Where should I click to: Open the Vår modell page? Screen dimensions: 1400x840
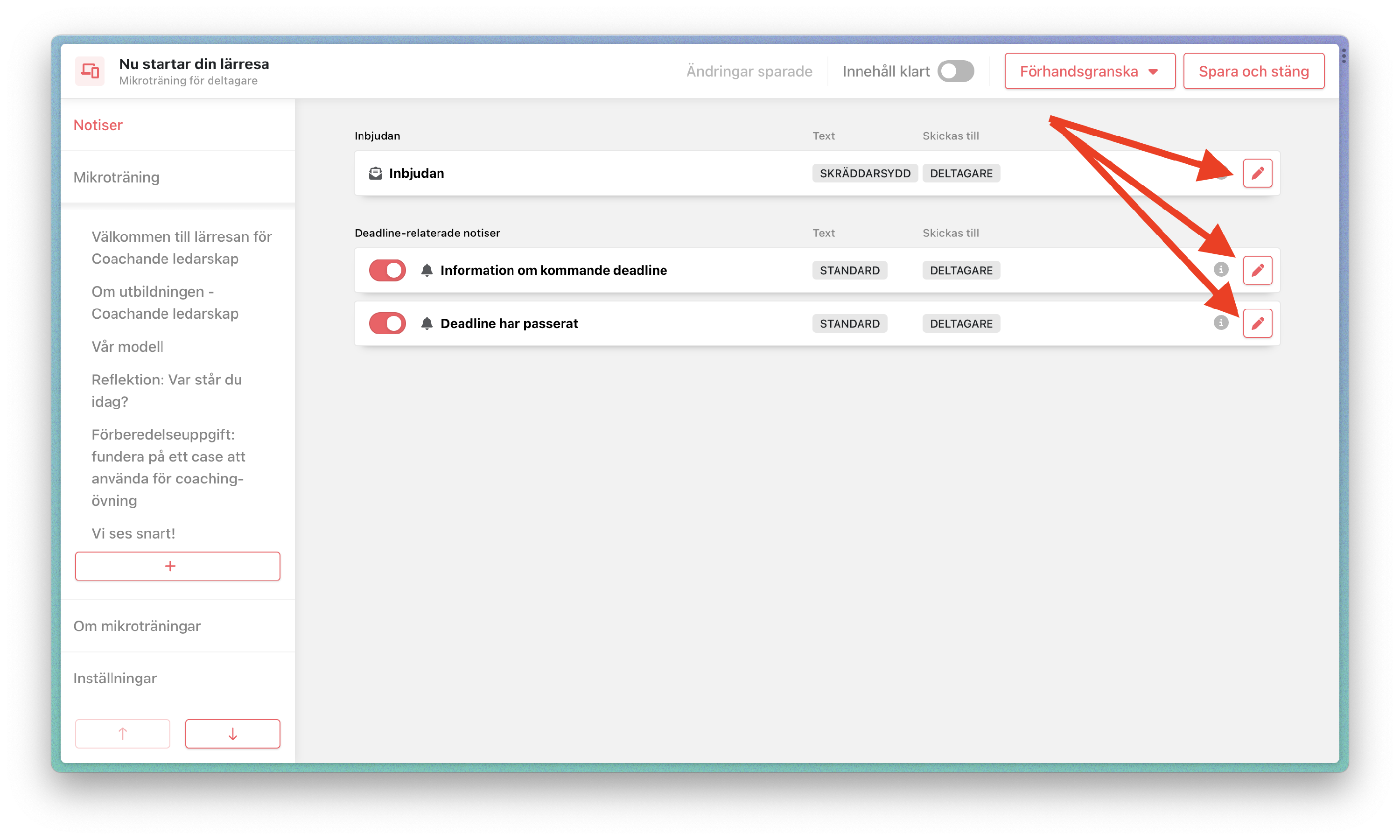tap(127, 346)
